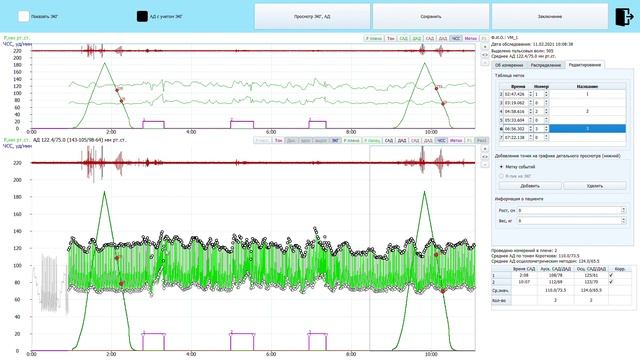The height and width of the screenshot is (360, 640).
Task: Click time stepper for row 05:33.604
Action: coord(531,120)
